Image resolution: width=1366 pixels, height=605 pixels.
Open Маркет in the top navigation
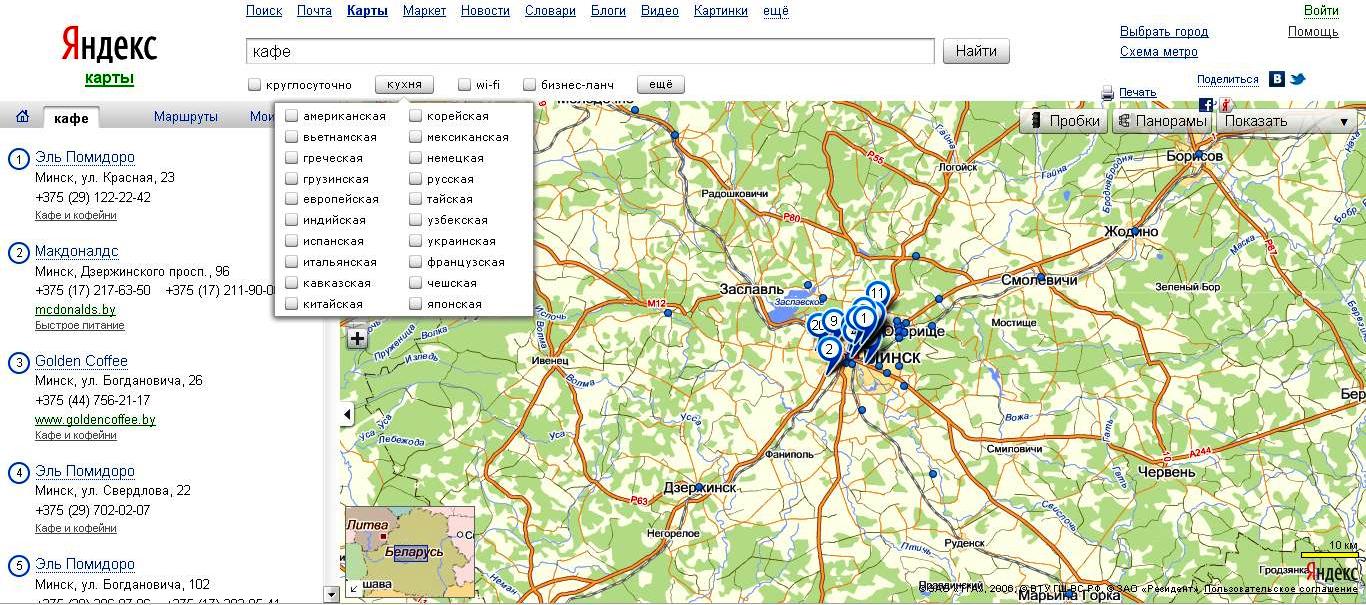425,11
